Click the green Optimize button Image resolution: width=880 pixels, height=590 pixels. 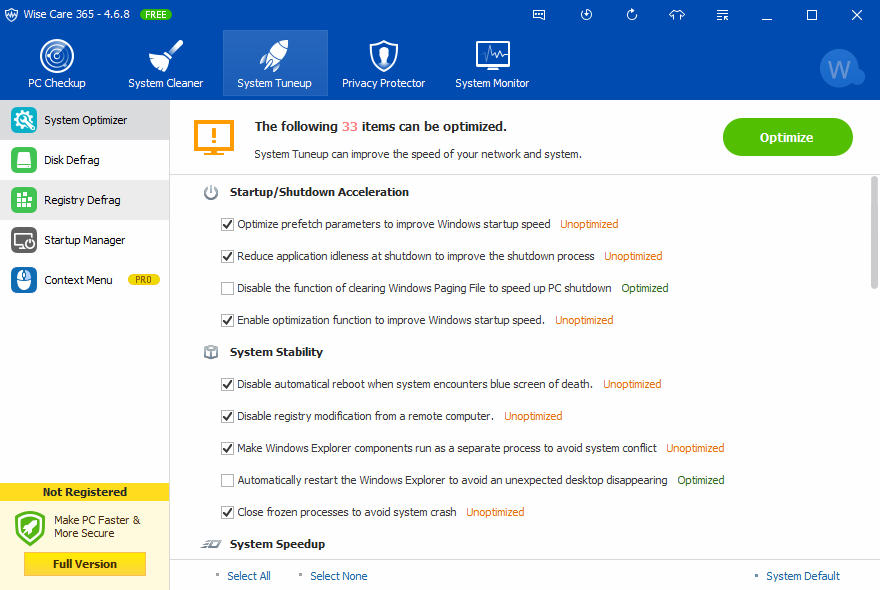(x=787, y=137)
